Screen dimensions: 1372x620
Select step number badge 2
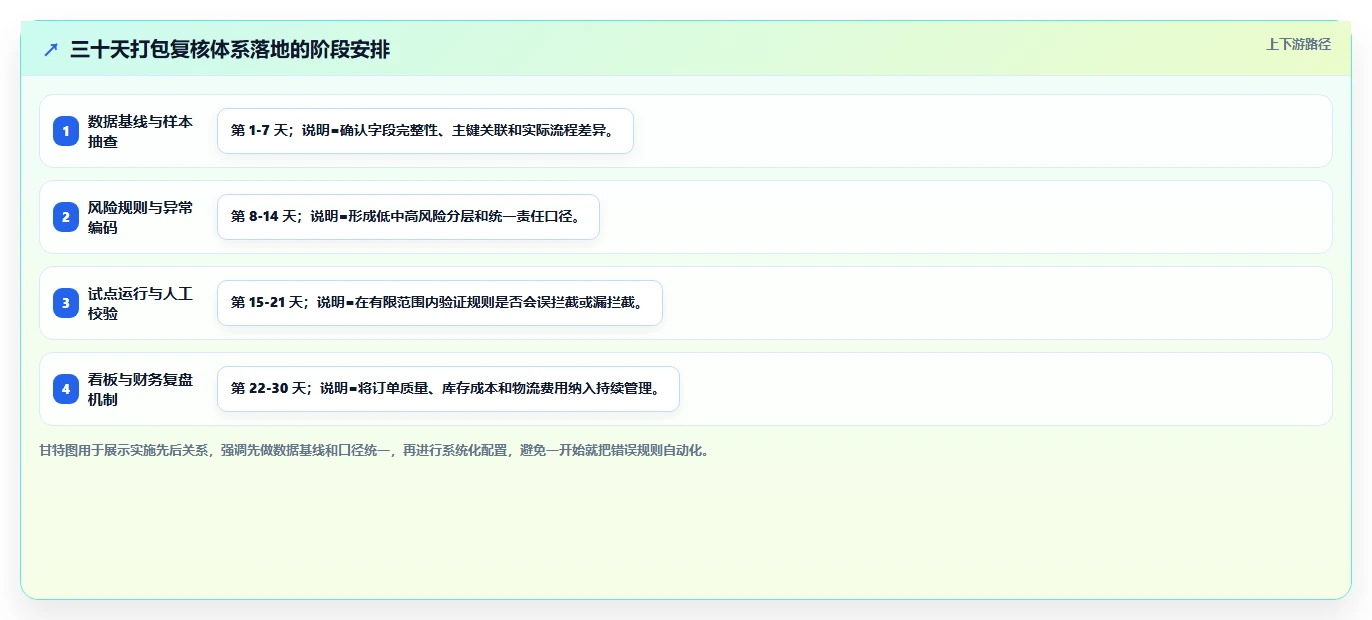pyautogui.click(x=66, y=217)
